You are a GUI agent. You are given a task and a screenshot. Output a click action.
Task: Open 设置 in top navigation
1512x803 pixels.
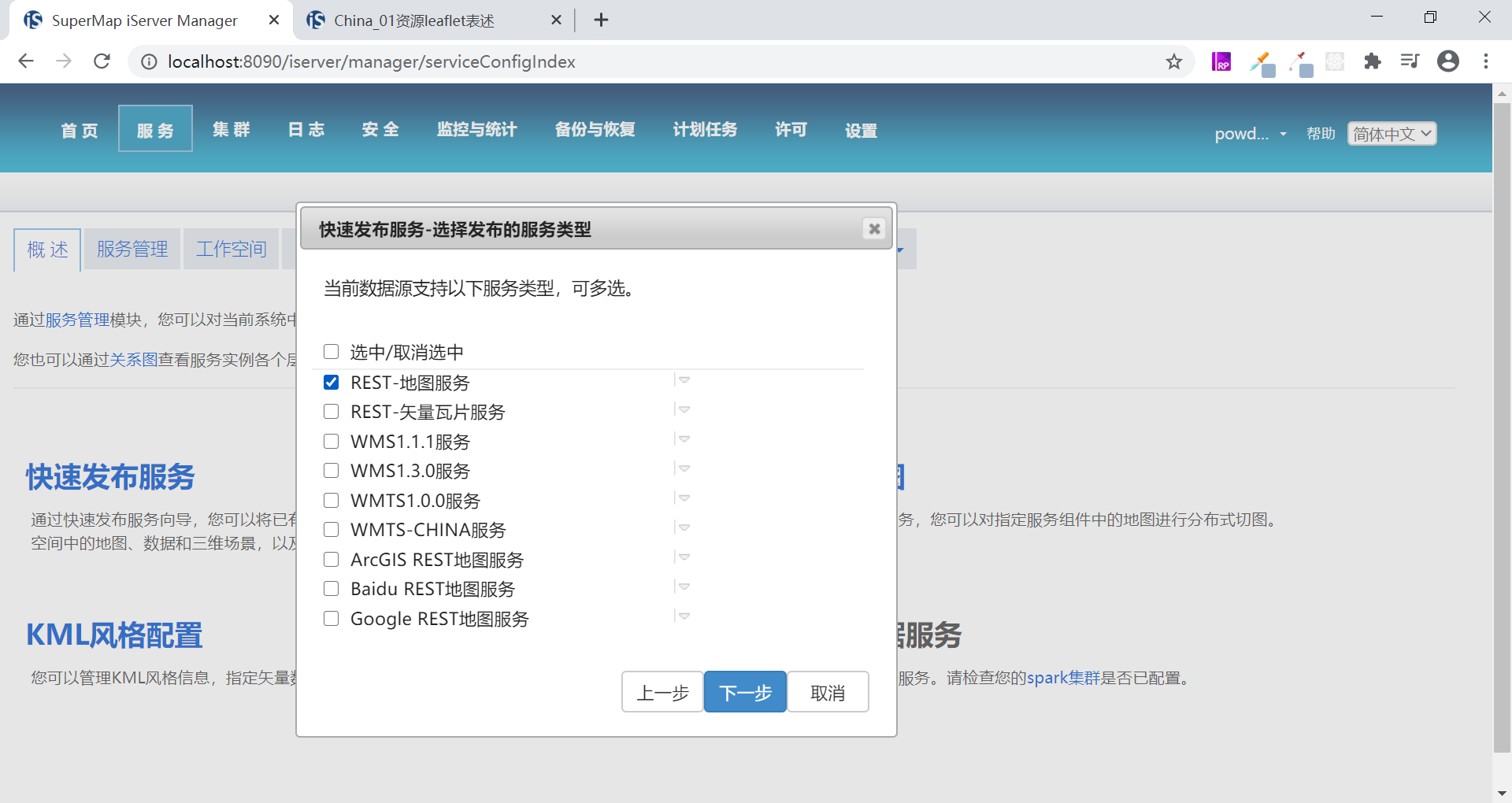coord(861,130)
